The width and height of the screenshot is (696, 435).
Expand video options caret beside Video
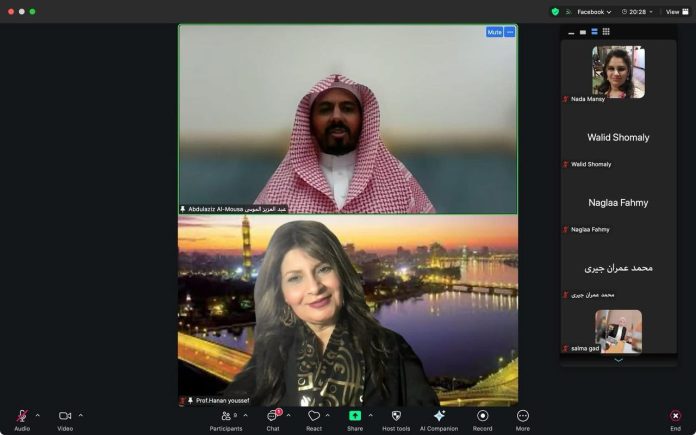[x=81, y=415]
